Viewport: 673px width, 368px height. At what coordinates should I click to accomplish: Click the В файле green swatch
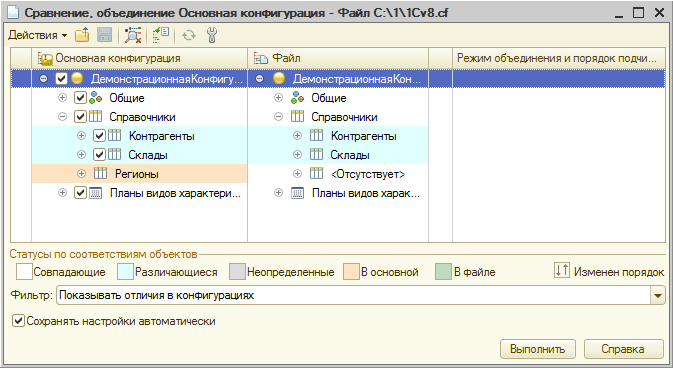[x=443, y=272]
